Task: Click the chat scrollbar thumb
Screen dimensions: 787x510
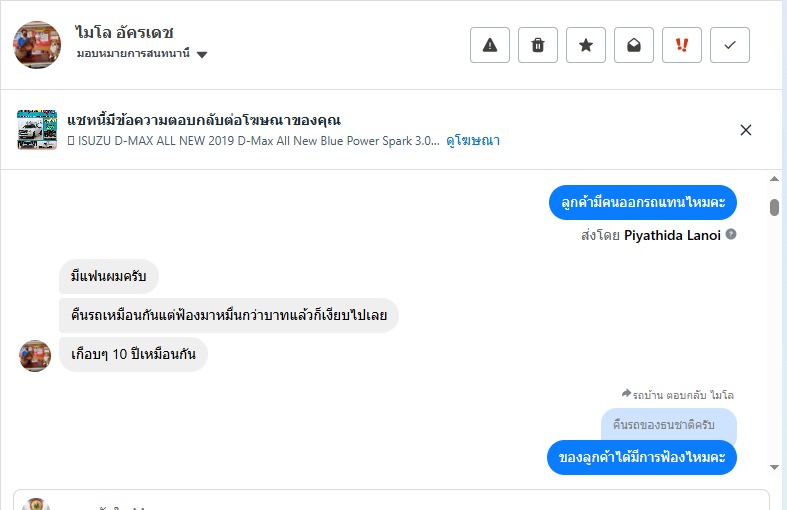Action: [774, 207]
